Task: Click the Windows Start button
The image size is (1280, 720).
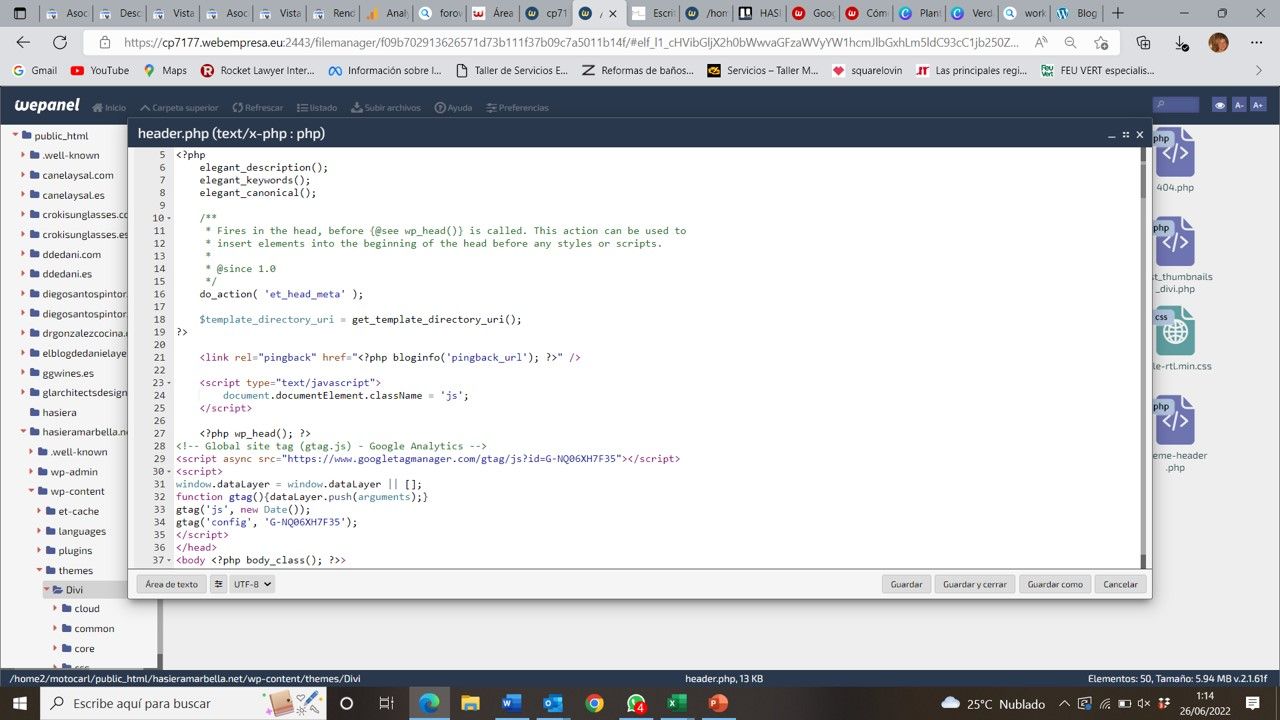Action: [20, 703]
